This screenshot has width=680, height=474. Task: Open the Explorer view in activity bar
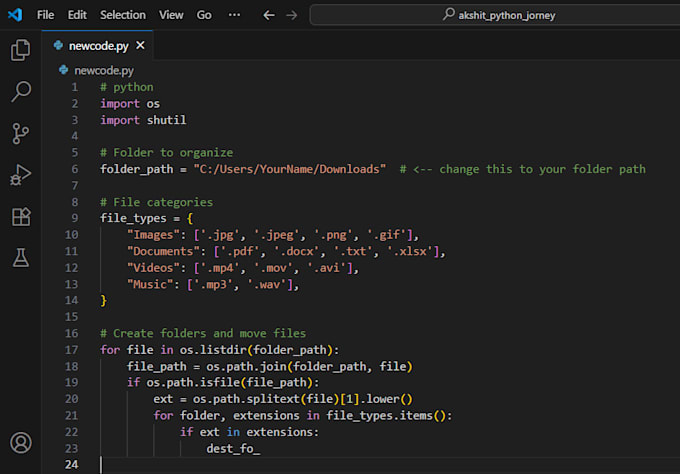click(x=20, y=50)
